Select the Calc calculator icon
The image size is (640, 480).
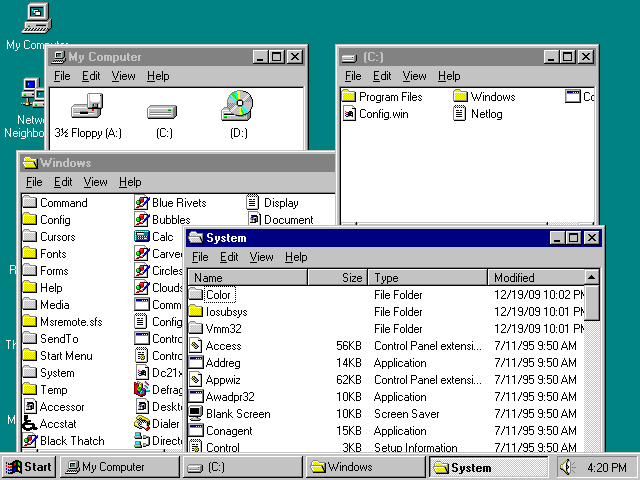tap(142, 236)
